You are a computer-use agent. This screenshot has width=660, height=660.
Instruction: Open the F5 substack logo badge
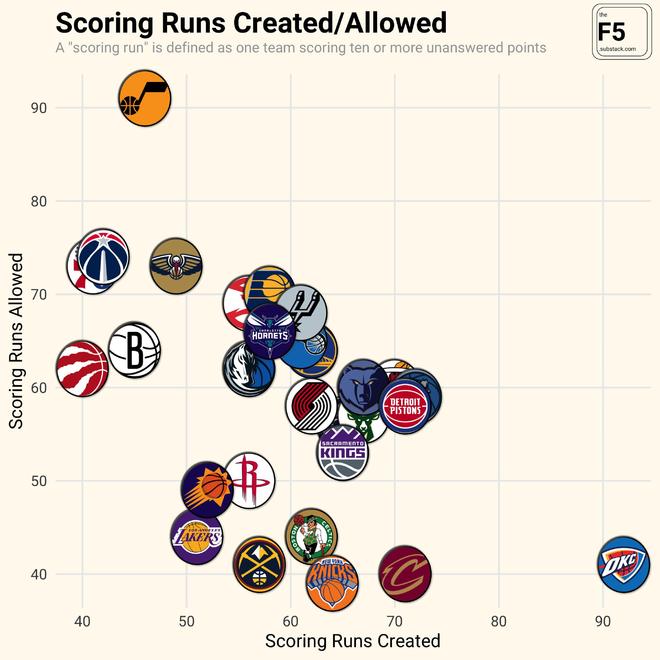click(x=622, y=32)
